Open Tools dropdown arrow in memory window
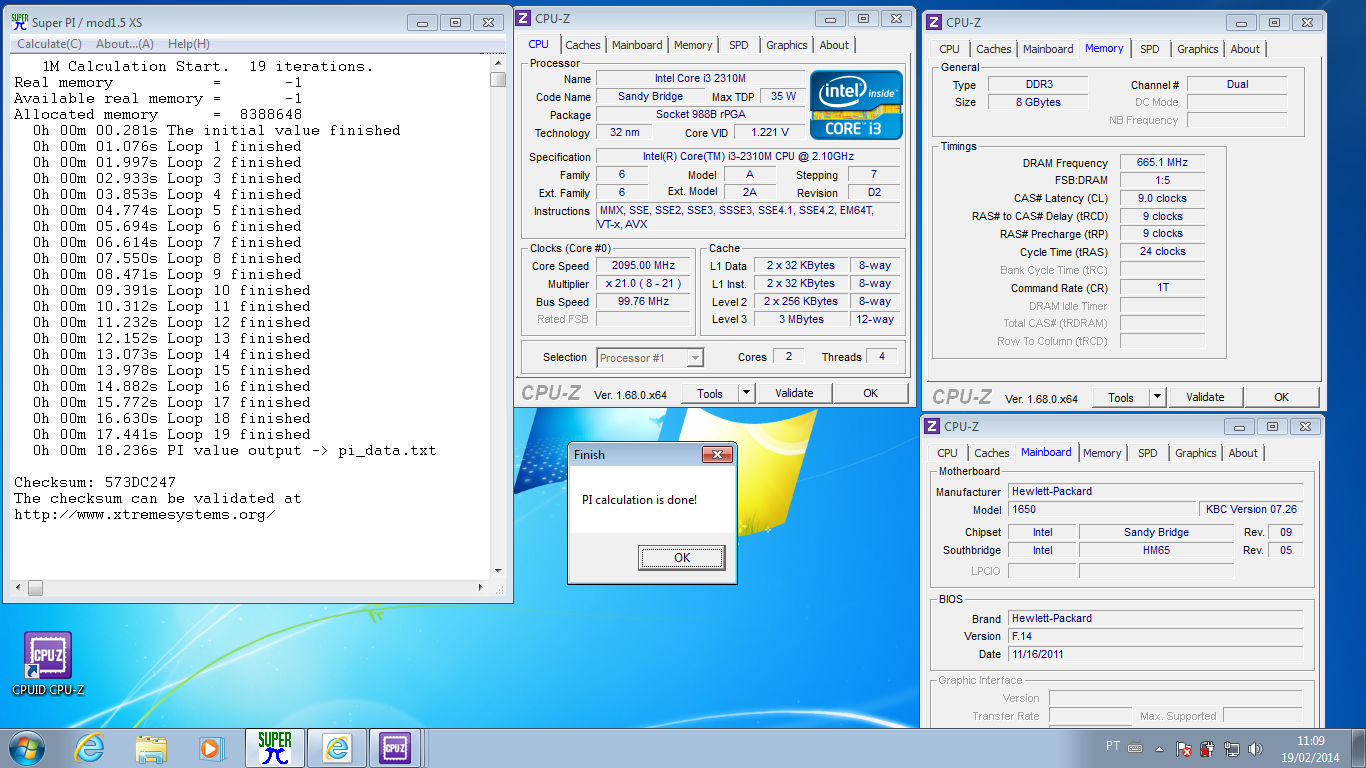The image size is (1366, 768). 1157,397
